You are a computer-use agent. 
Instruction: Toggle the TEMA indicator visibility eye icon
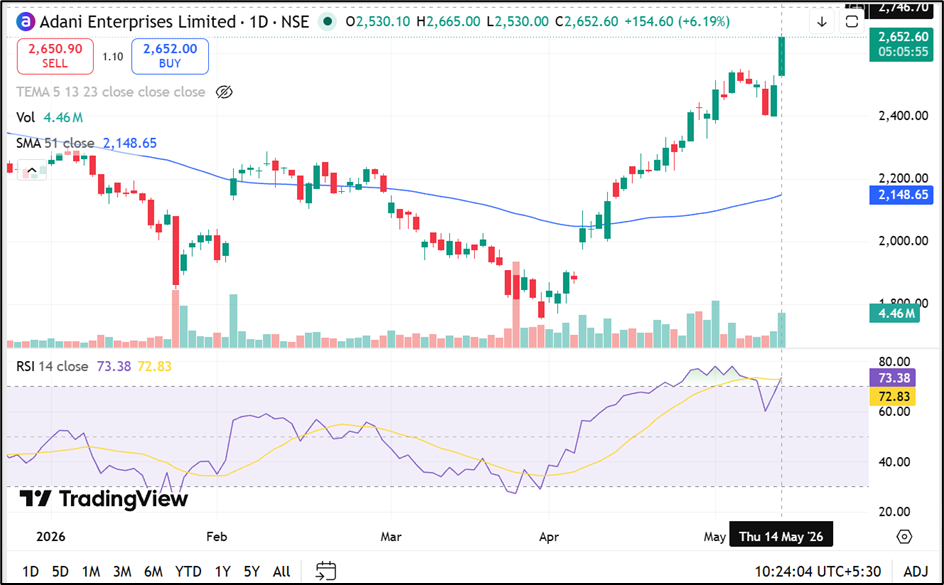coord(224,92)
